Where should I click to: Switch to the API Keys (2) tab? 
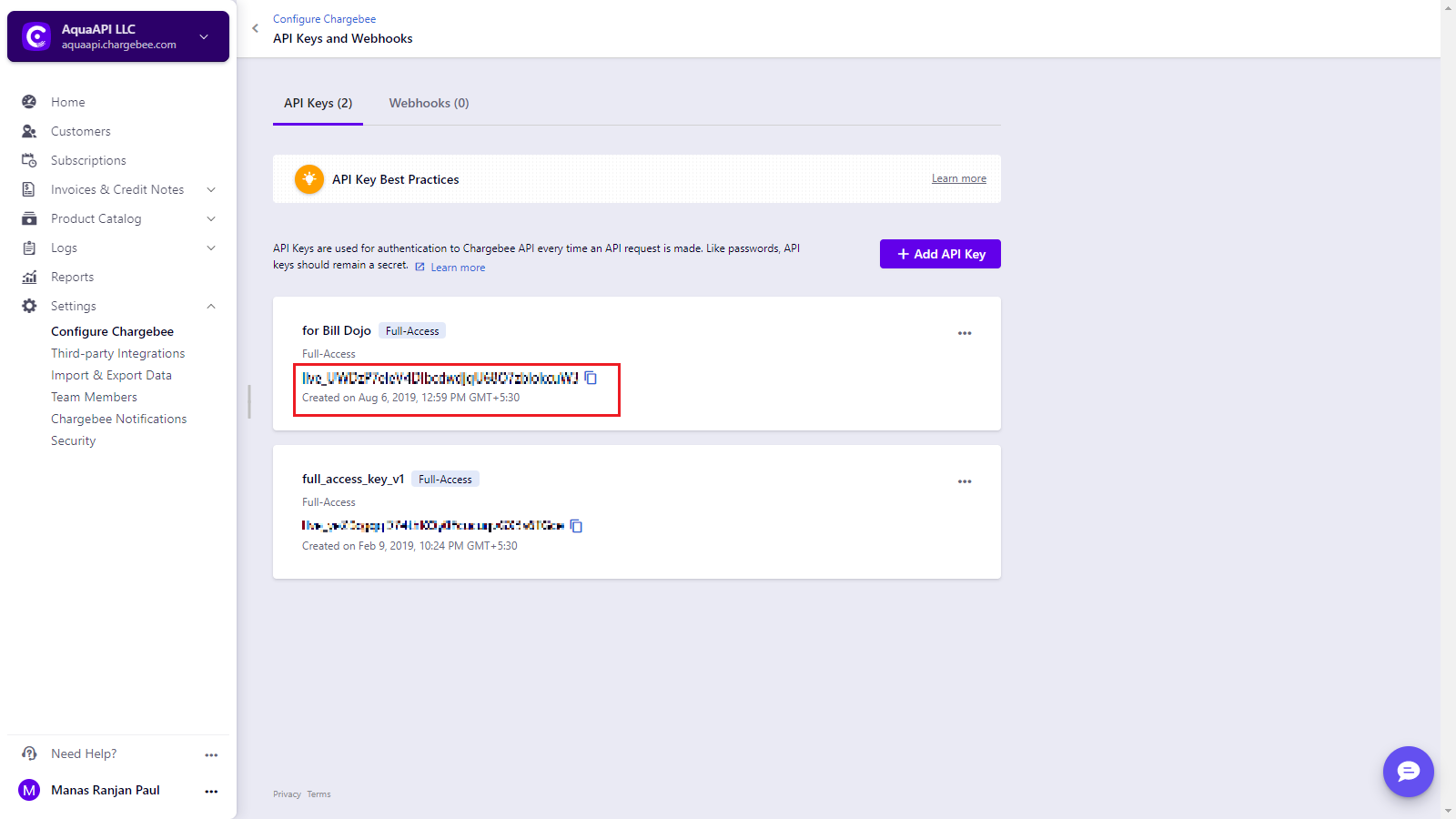click(318, 103)
